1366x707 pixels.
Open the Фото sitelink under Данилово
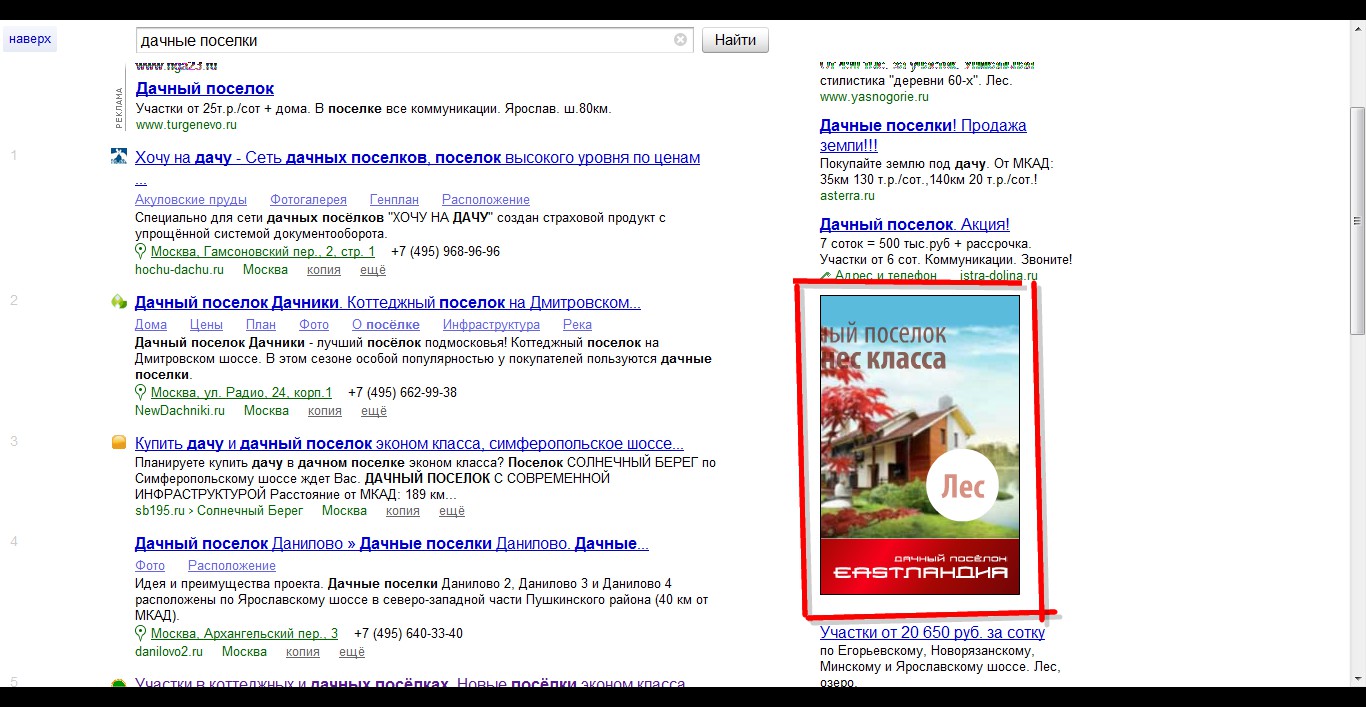pyautogui.click(x=150, y=566)
